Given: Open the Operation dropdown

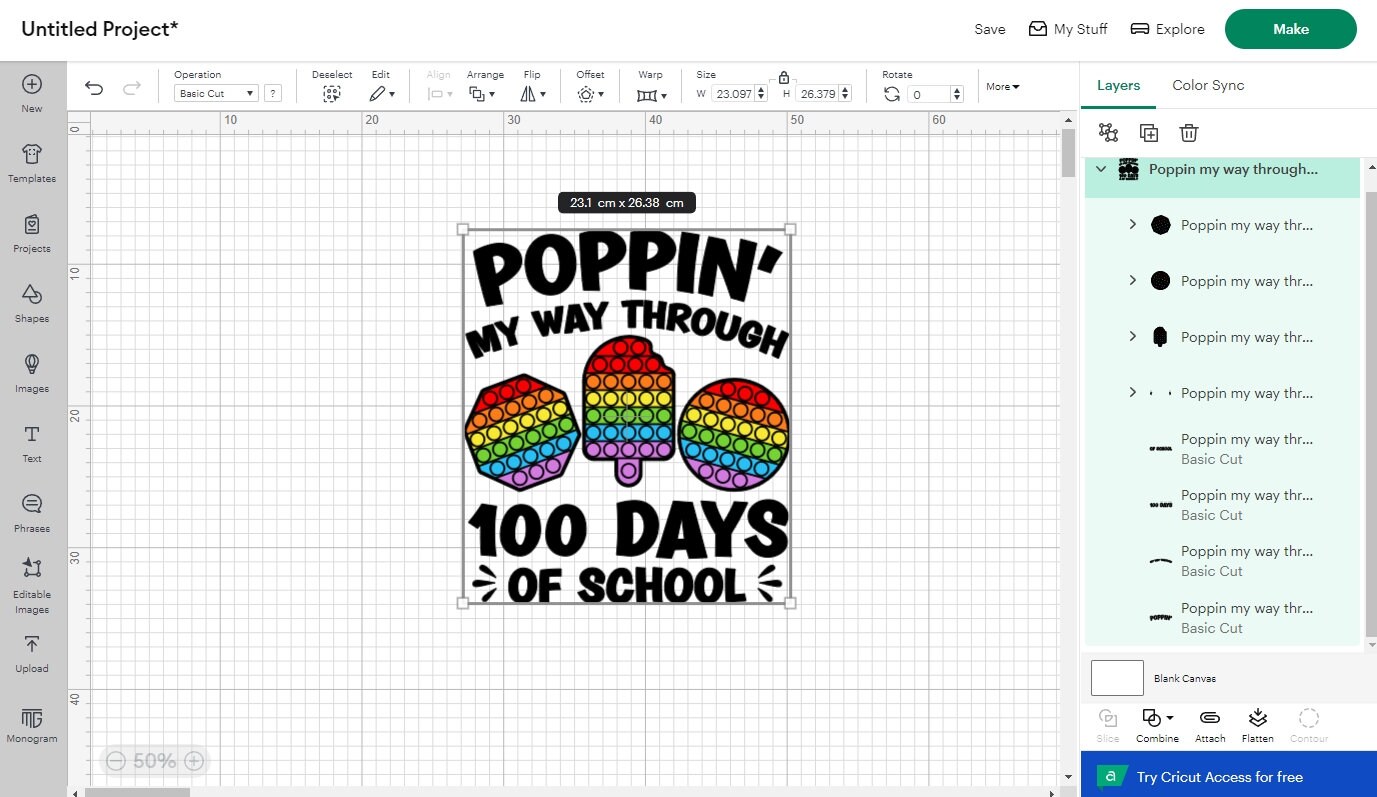Looking at the screenshot, I should [x=215, y=92].
